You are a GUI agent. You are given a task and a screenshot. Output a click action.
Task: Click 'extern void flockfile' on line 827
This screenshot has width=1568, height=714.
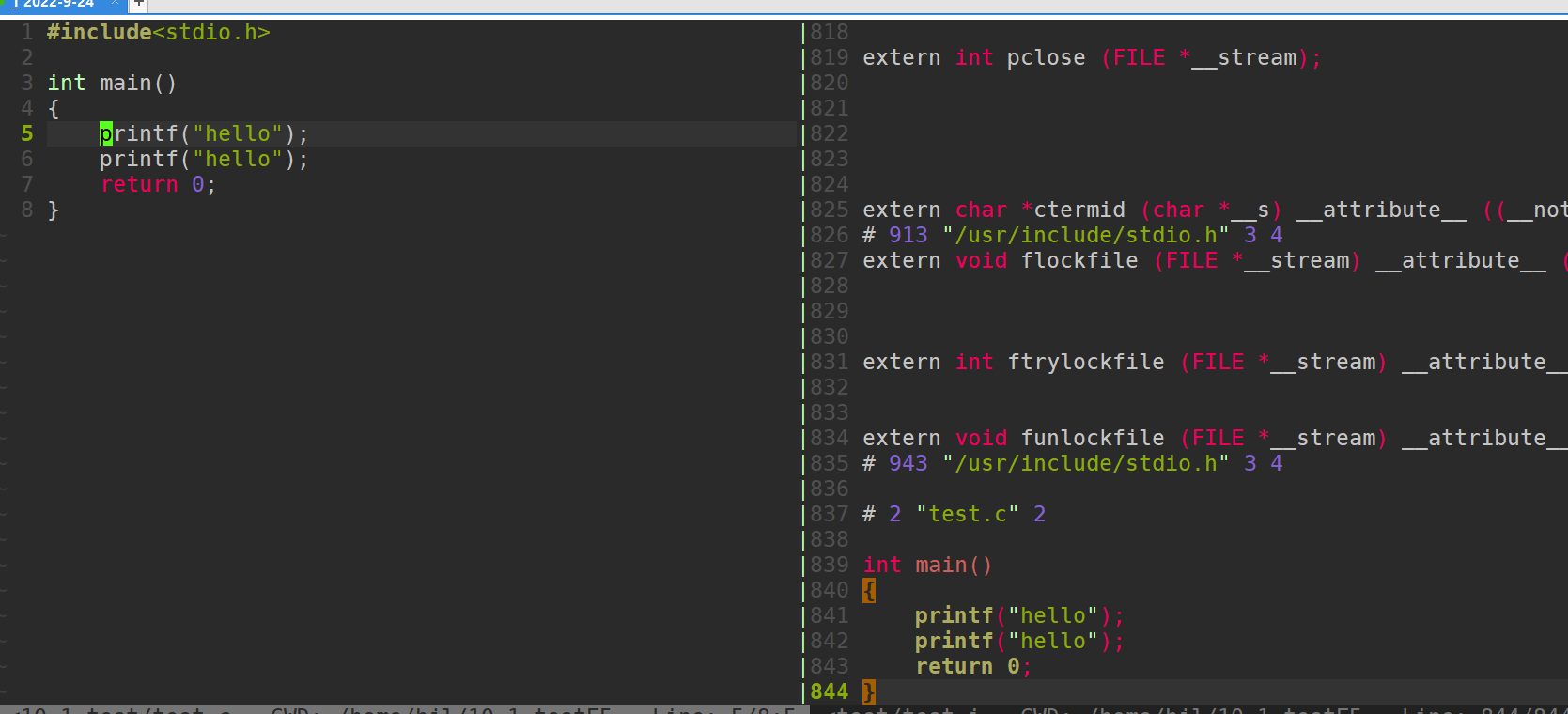tap(1000, 260)
